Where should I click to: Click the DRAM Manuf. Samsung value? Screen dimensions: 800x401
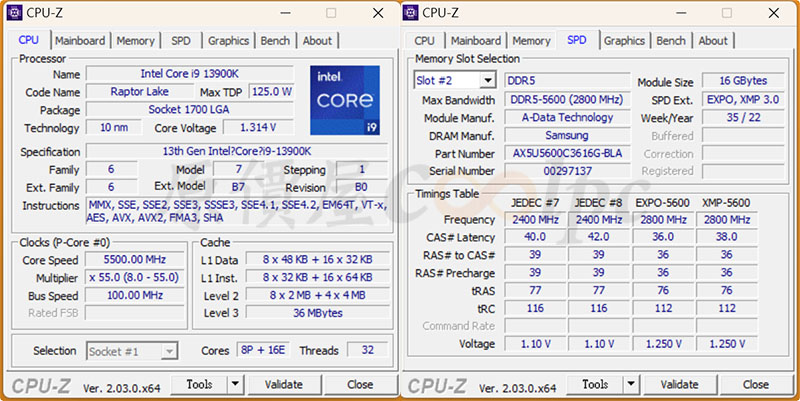point(567,136)
